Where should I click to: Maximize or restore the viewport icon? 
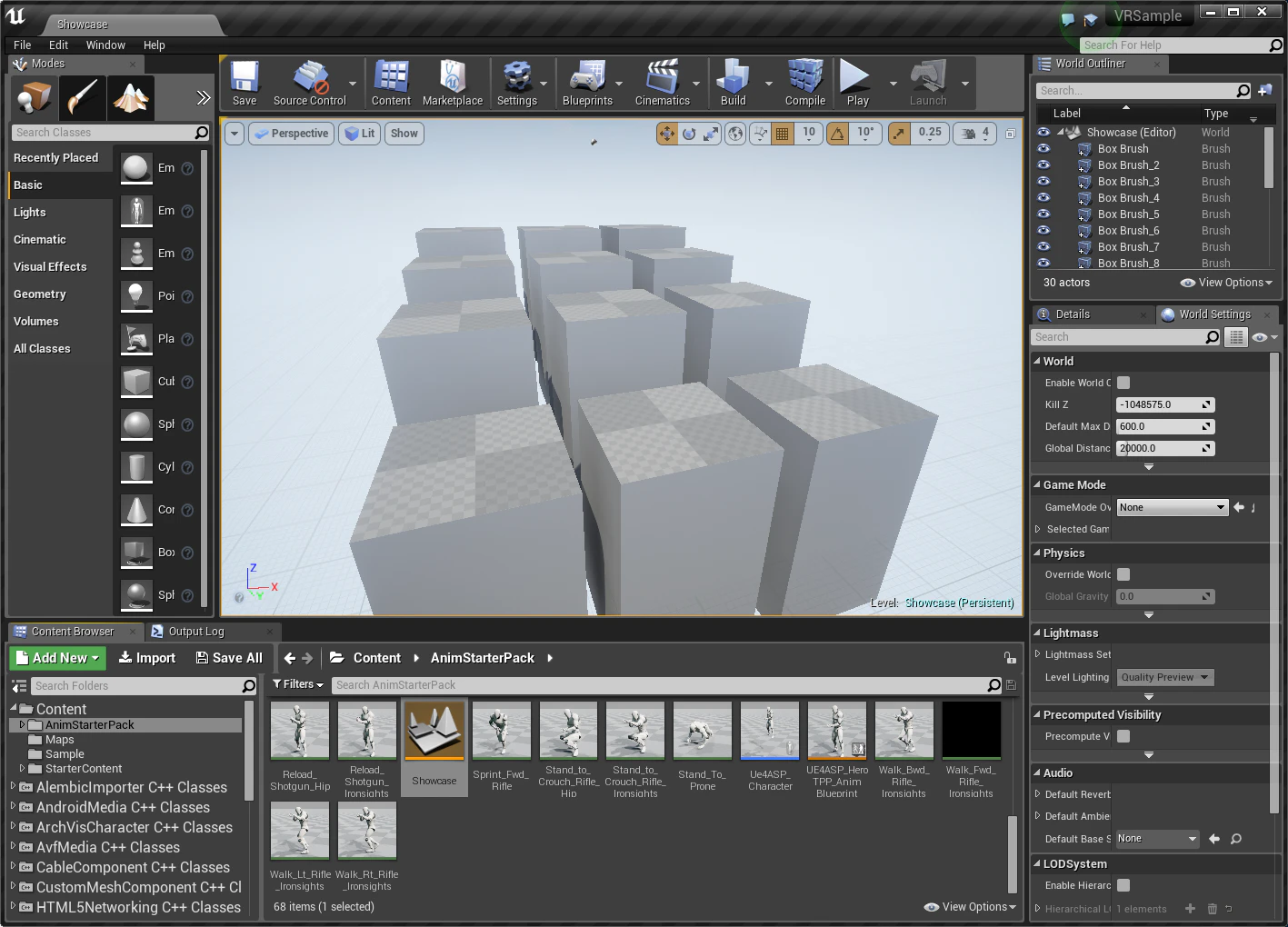coord(1010,134)
